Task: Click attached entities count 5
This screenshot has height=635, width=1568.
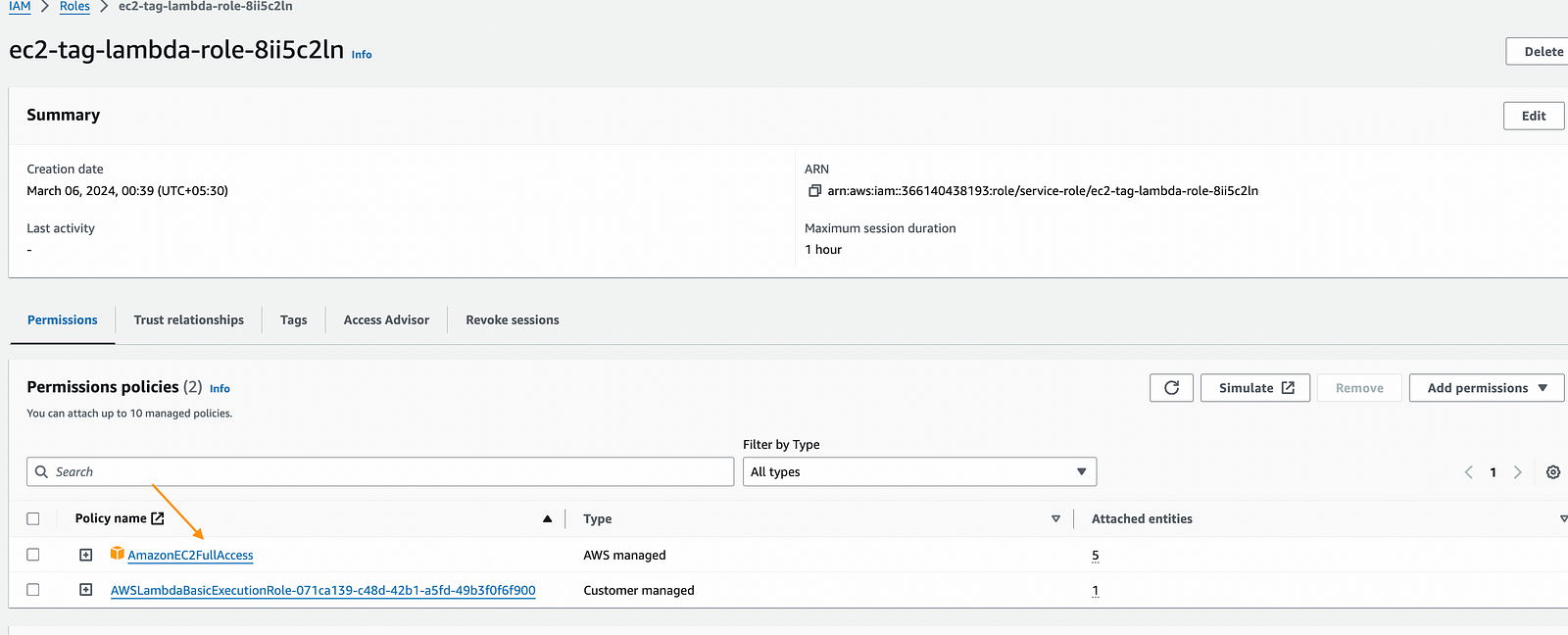Action: [x=1096, y=556]
